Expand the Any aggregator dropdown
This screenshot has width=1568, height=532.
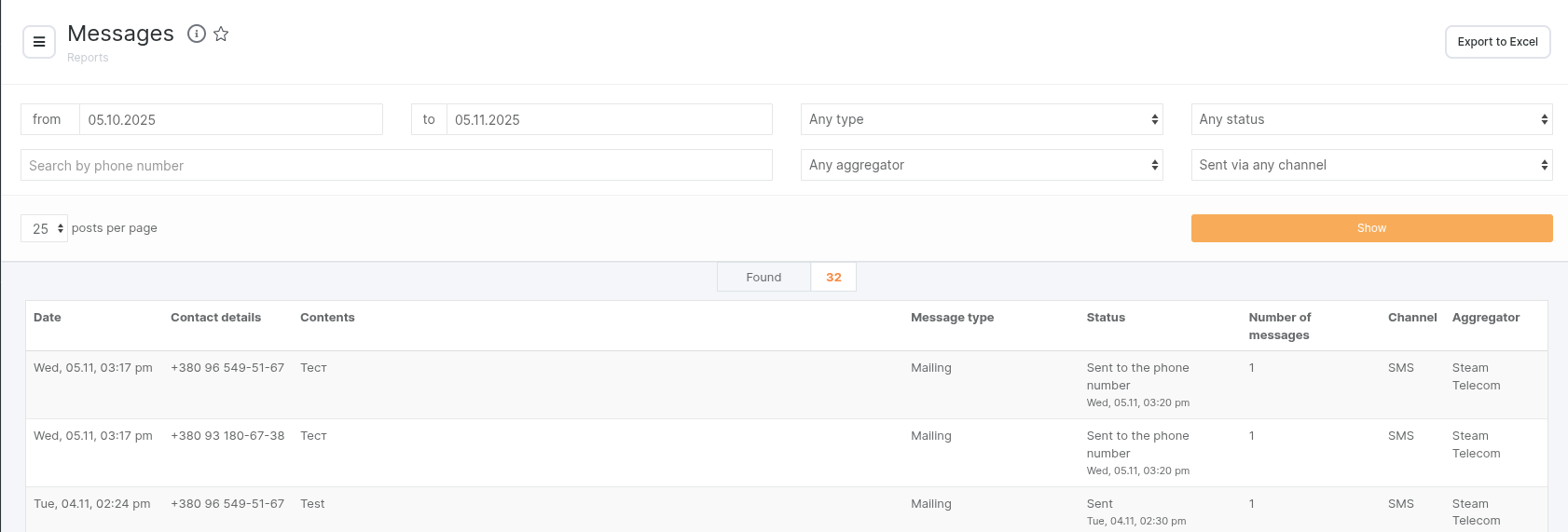point(981,165)
